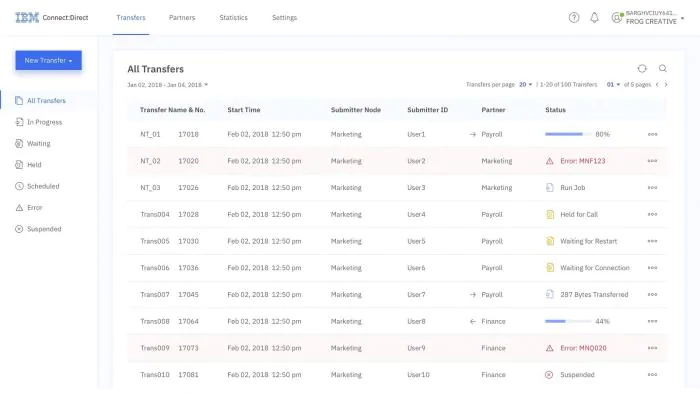The height and width of the screenshot is (394, 700).
Task: Open the help question mark icon
Action: 574,18
